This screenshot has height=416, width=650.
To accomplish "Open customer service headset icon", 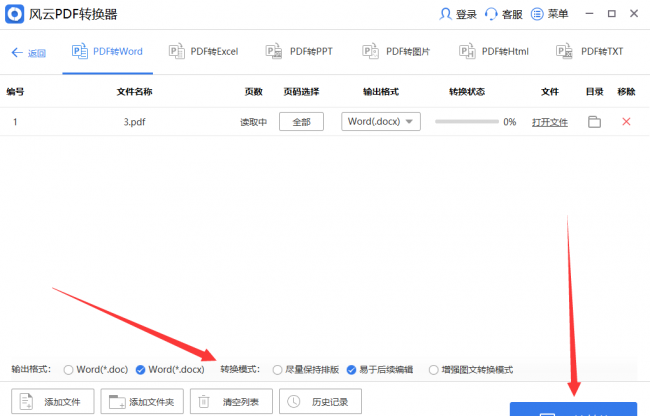I will 491,14.
